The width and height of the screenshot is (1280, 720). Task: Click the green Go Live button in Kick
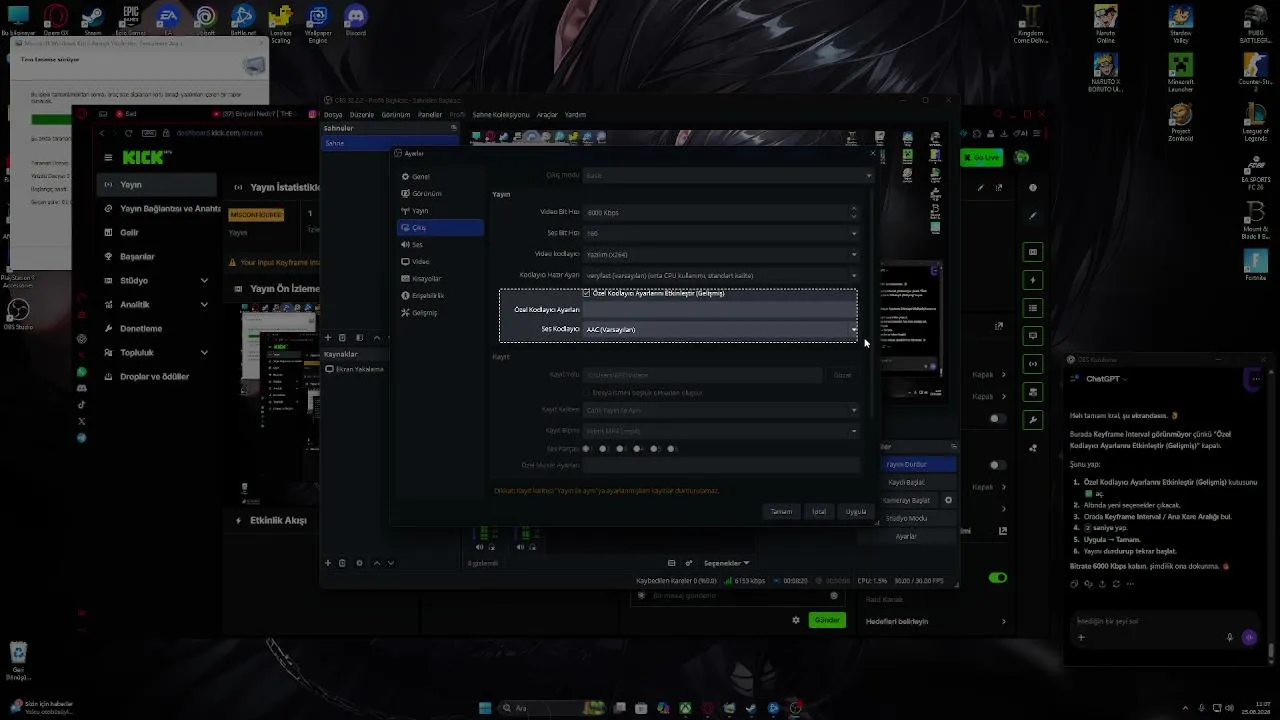(x=981, y=158)
